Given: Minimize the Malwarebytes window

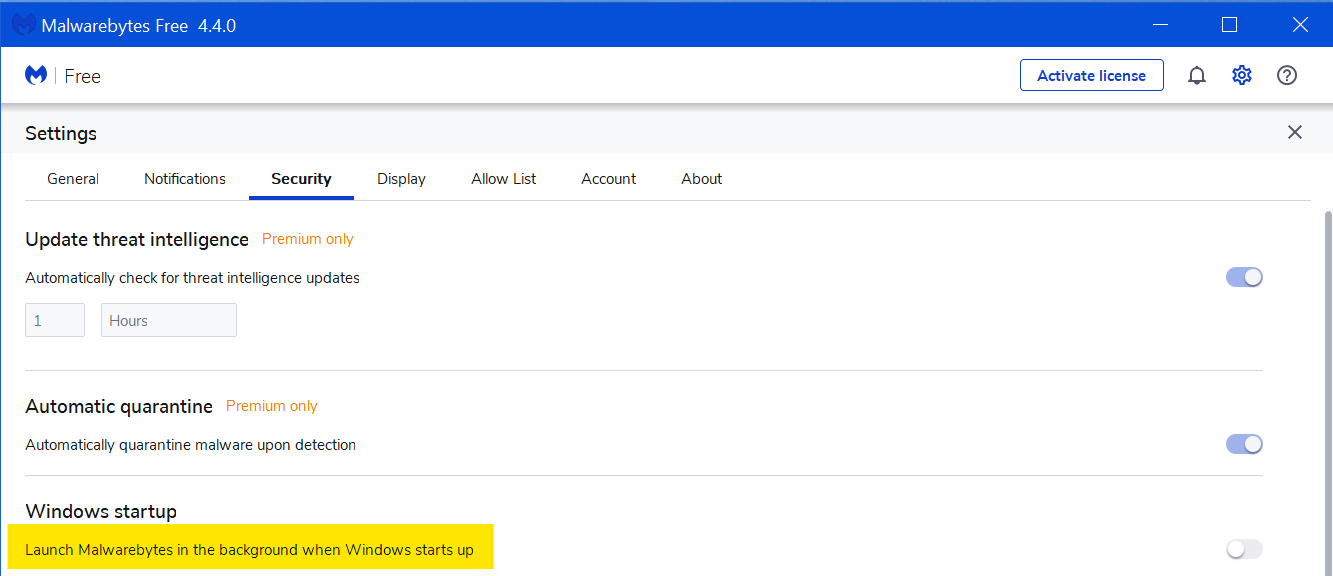Looking at the screenshot, I should [x=1159, y=24].
